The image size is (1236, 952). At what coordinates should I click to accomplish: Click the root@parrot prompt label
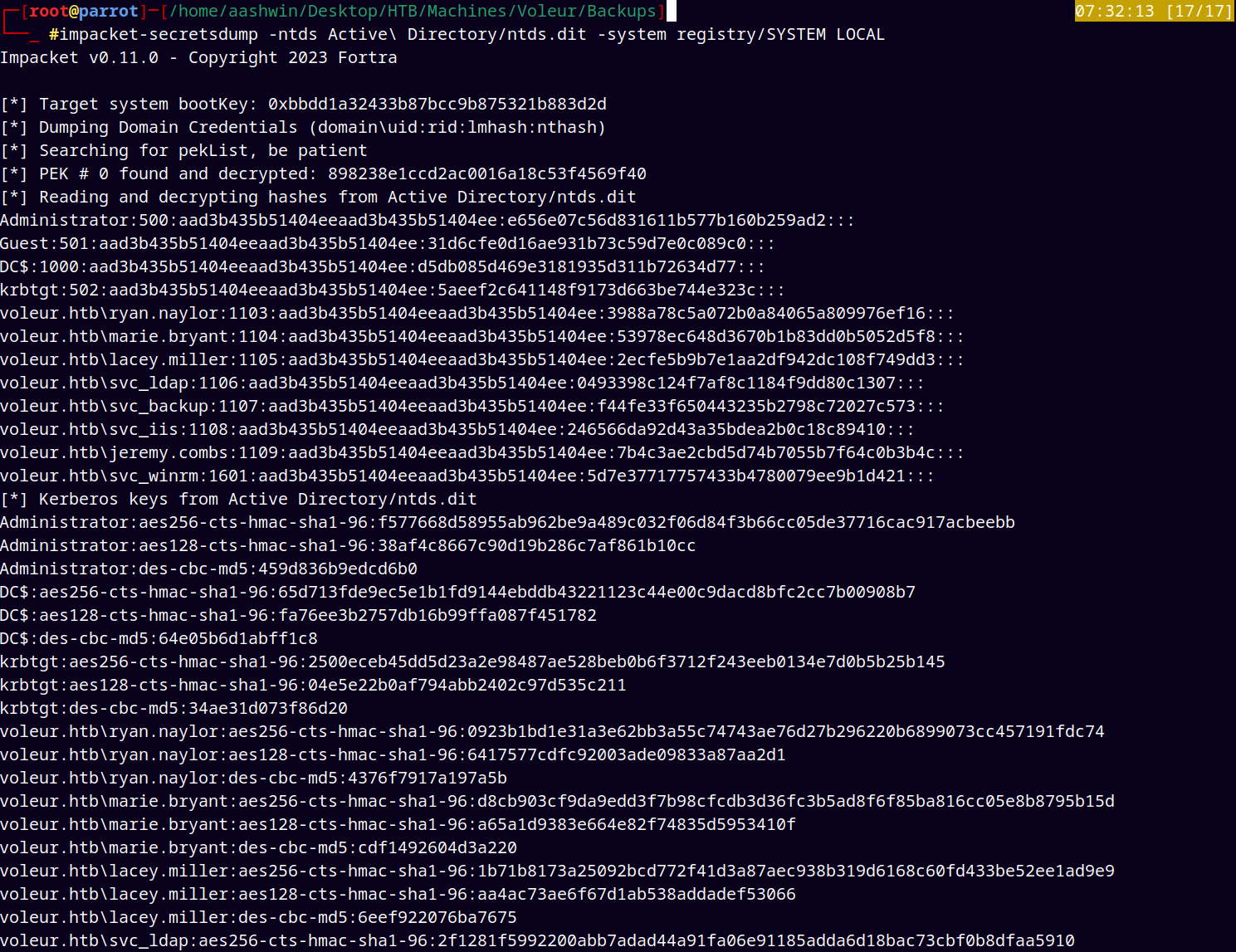[x=84, y=11]
